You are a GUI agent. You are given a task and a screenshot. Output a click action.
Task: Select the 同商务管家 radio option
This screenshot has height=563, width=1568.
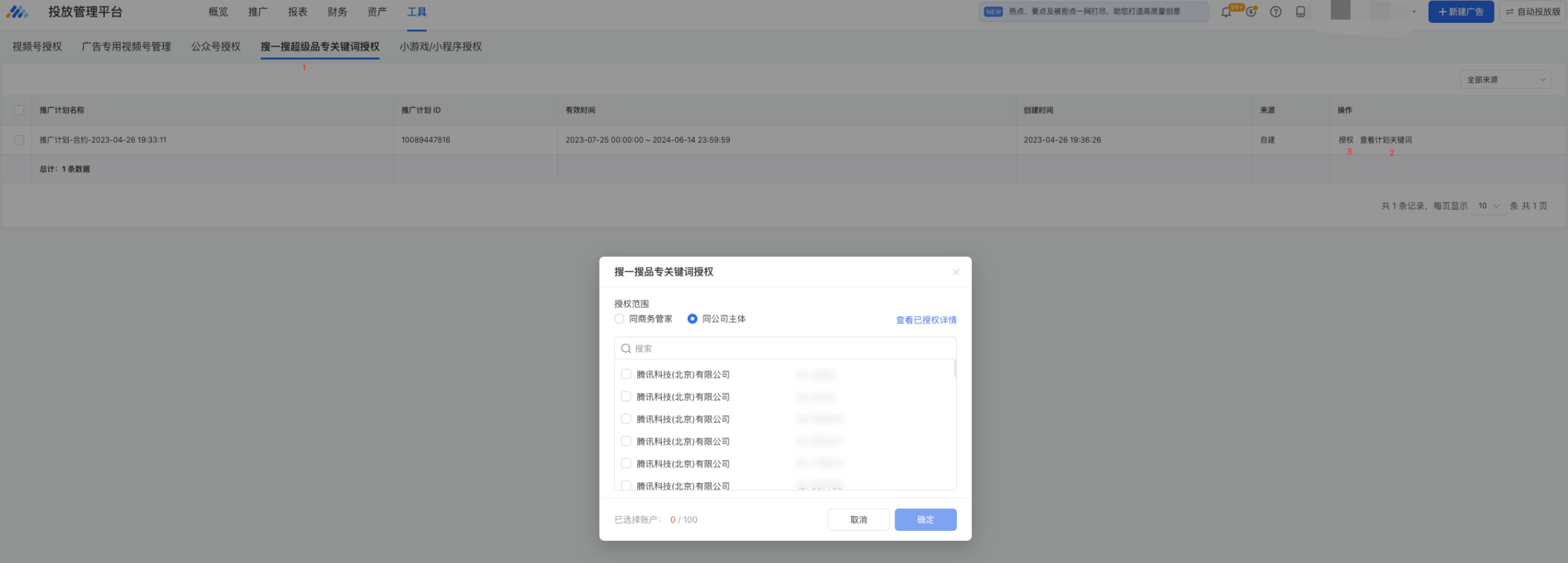click(620, 319)
